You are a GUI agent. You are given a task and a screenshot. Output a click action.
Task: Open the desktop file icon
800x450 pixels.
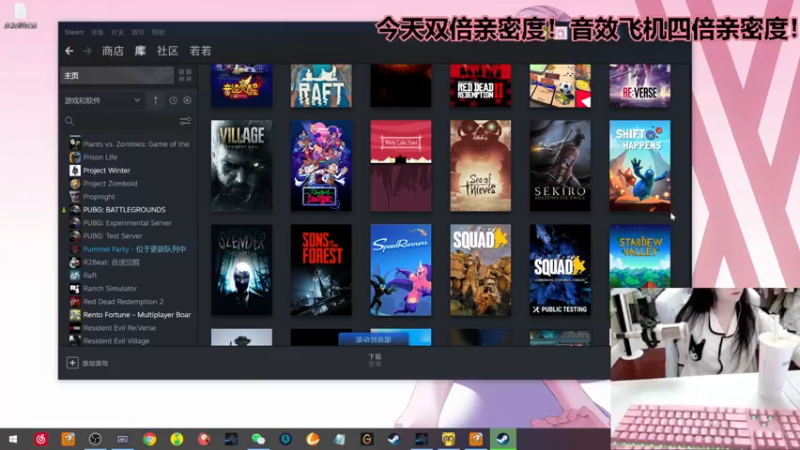pyautogui.click(x=20, y=15)
